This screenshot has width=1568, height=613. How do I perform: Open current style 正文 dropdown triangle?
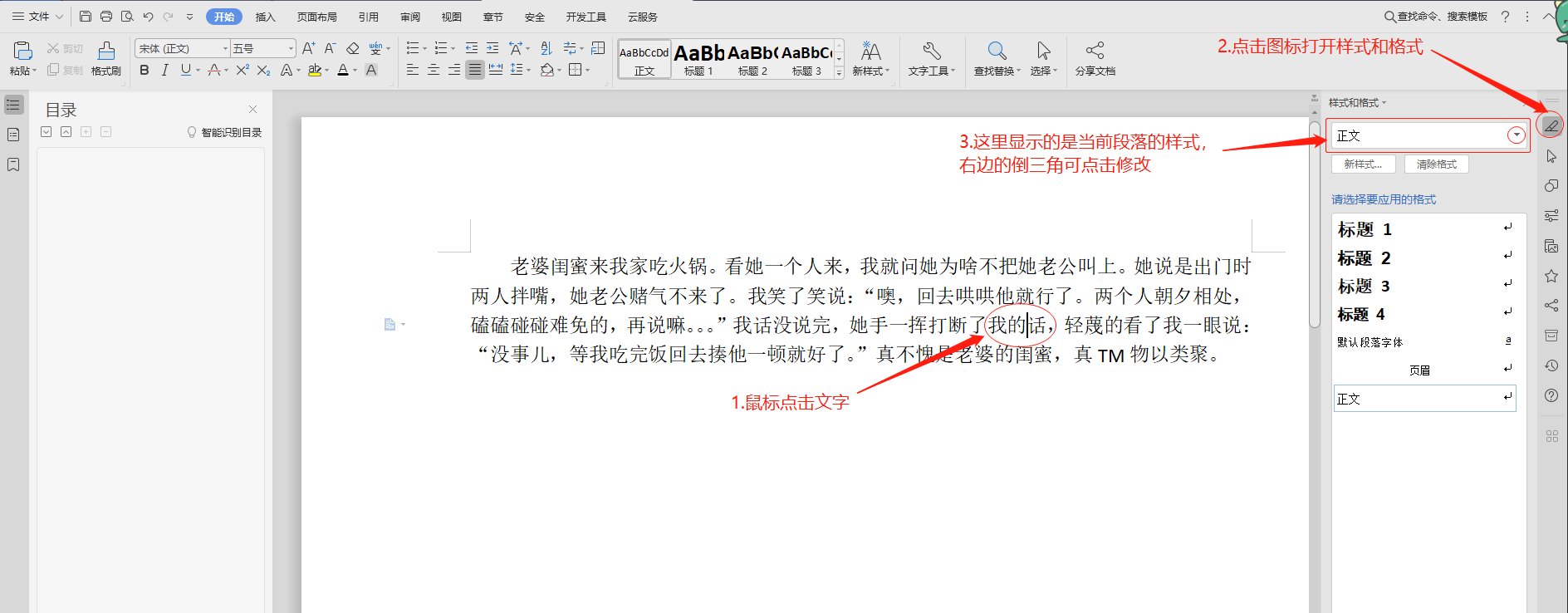coord(1517,135)
